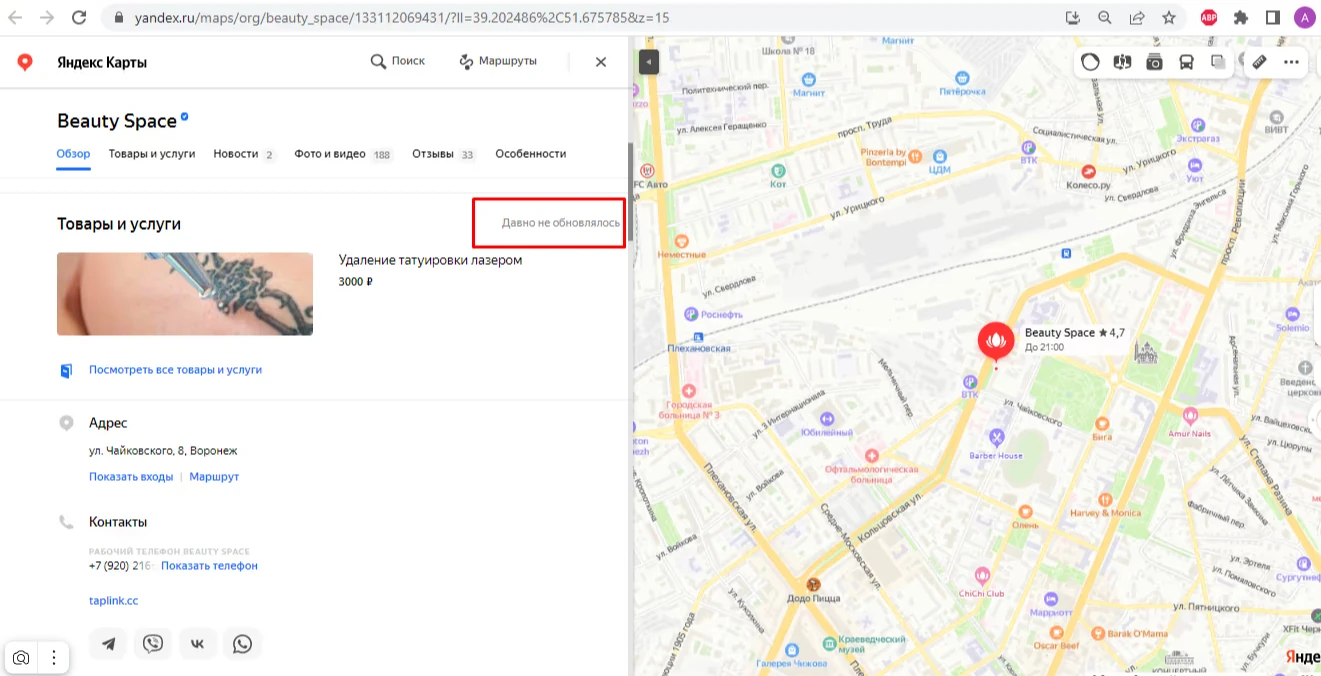Viewport: 1321px width, 676px height.
Task: Click the Barber House map marker
Action: pyautogui.click(x=996, y=437)
